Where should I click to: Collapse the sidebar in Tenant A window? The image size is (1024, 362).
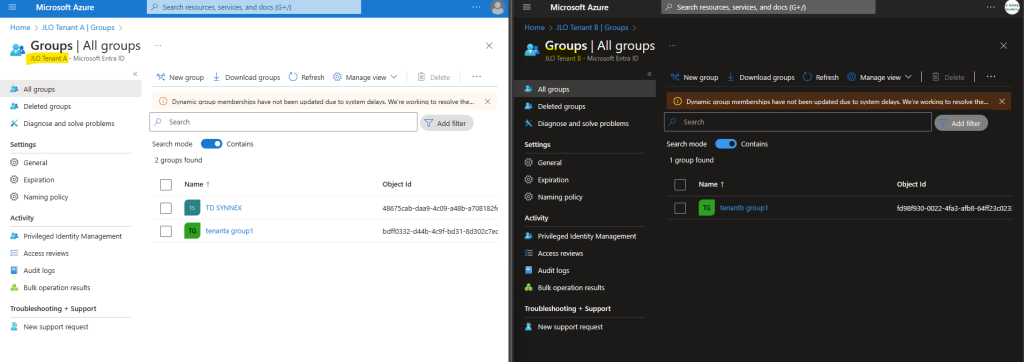[x=135, y=74]
